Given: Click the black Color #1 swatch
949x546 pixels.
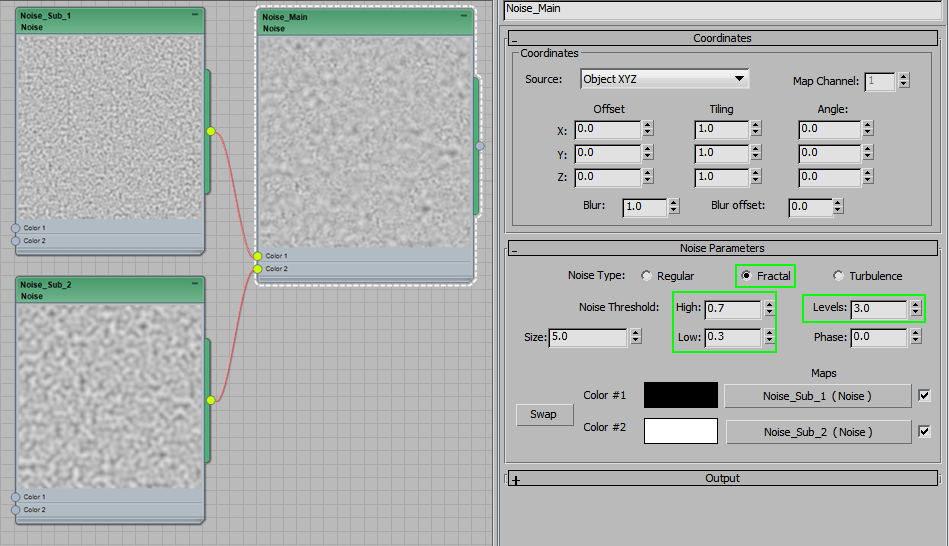Looking at the screenshot, I should point(680,395).
